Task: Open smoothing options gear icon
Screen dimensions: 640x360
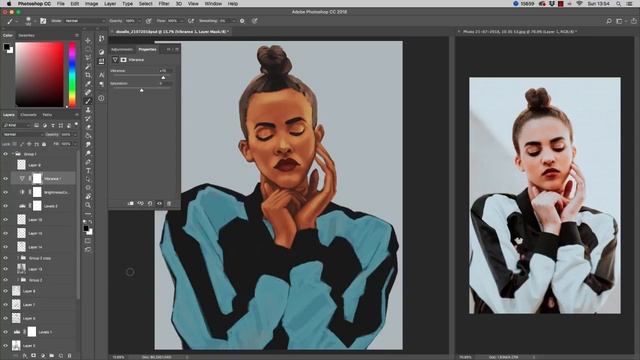Action: click(x=242, y=21)
